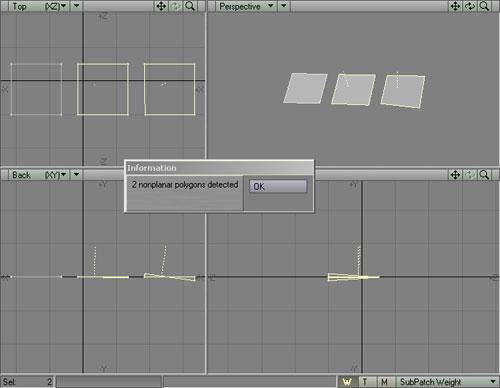Click the lower-right viewport rotate icon
The image size is (500, 388).
470,175
